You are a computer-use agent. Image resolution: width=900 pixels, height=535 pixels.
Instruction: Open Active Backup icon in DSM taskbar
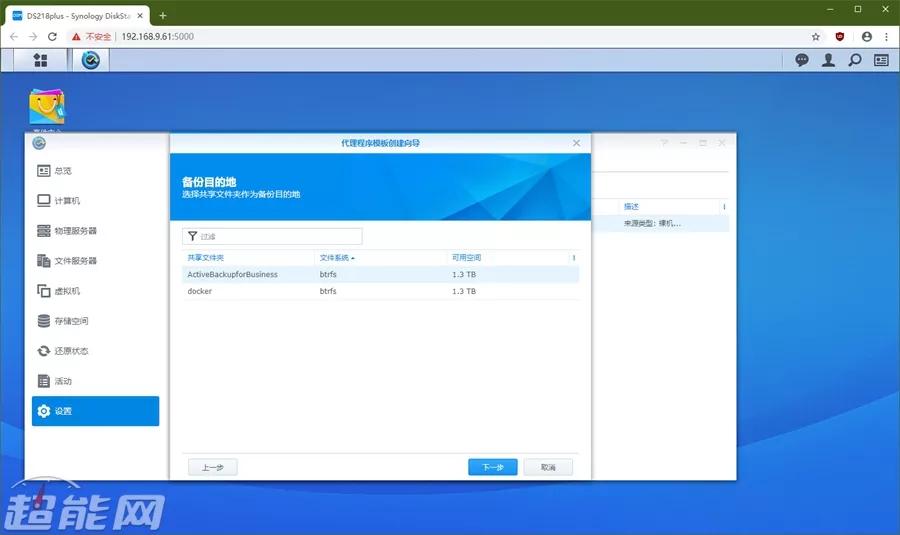(91, 60)
